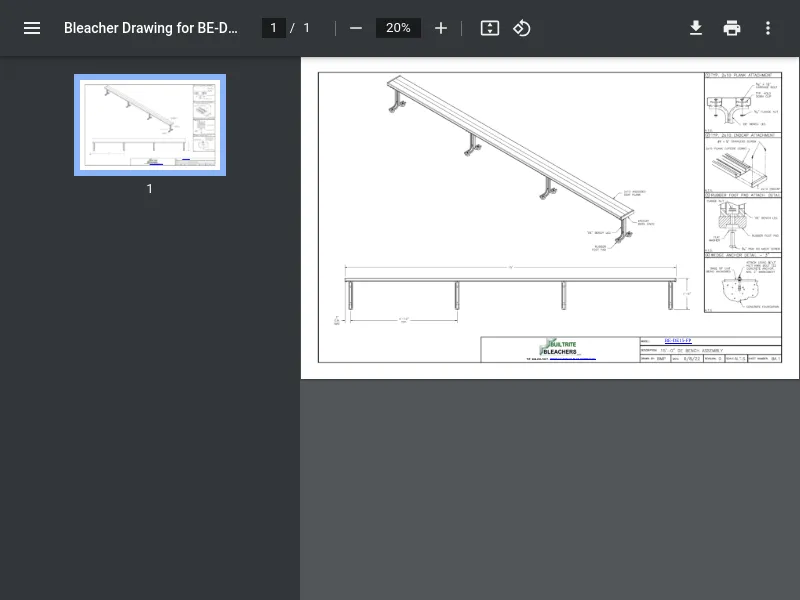800x600 pixels.
Task: Click the zoom out minus button
Action: (x=356, y=28)
